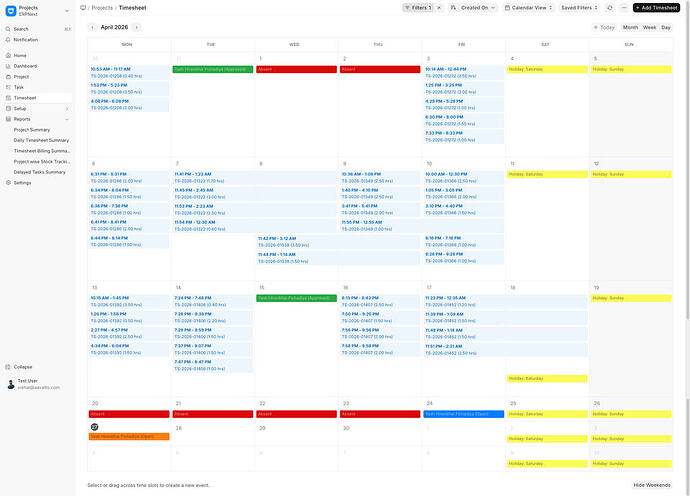Click the Search magnifier icon in sidebar
Viewport: 690px width, 496px height.
coord(8,29)
